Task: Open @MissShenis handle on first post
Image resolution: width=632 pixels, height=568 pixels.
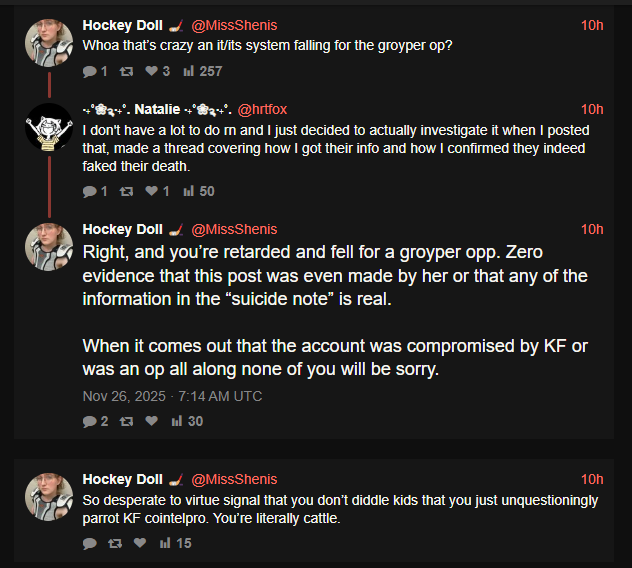Action: point(234,25)
